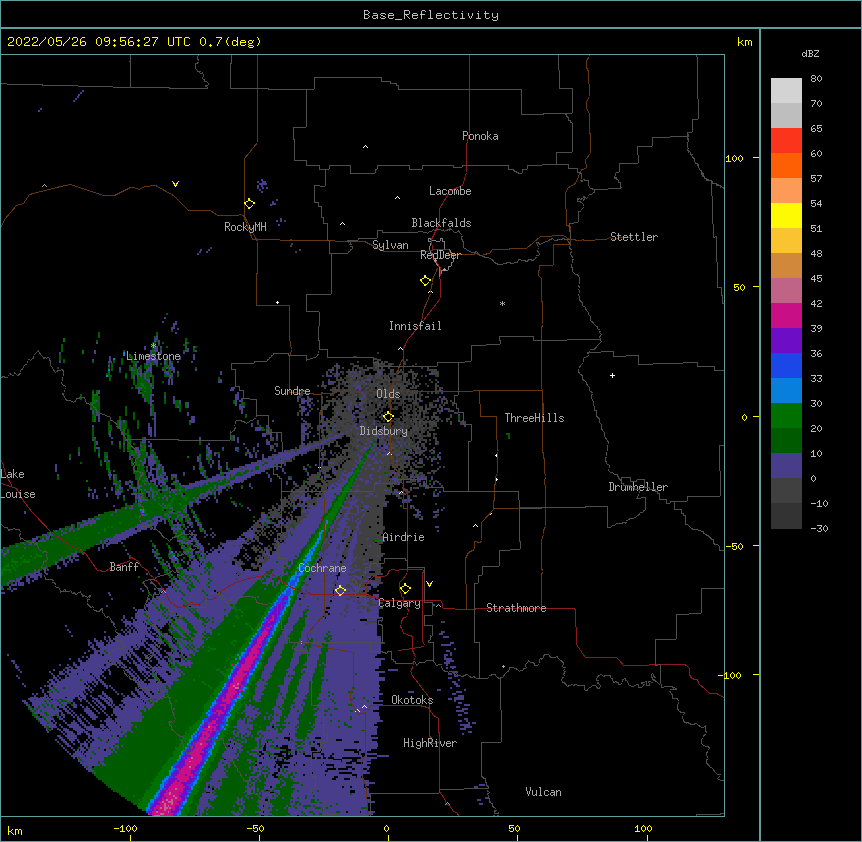Click the Sylvan map label
Image resolution: width=862 pixels, height=842 pixels.
click(390, 245)
